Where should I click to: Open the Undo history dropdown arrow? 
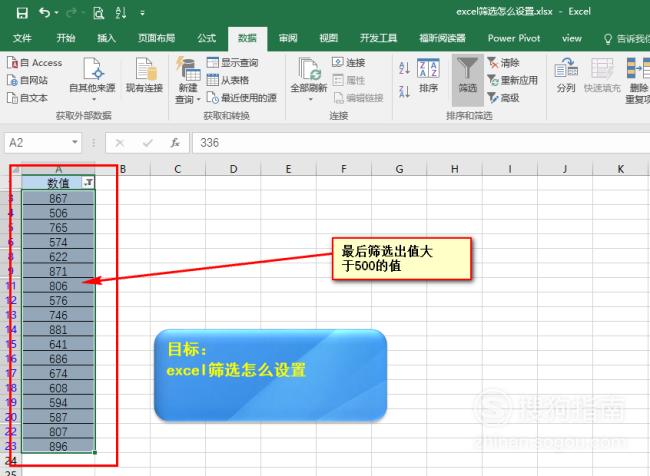[56, 13]
